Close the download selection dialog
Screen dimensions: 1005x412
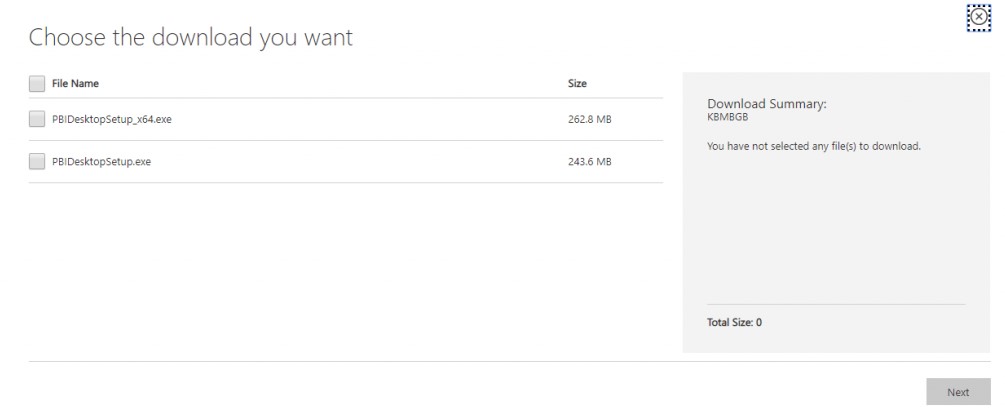pyautogui.click(x=978, y=17)
